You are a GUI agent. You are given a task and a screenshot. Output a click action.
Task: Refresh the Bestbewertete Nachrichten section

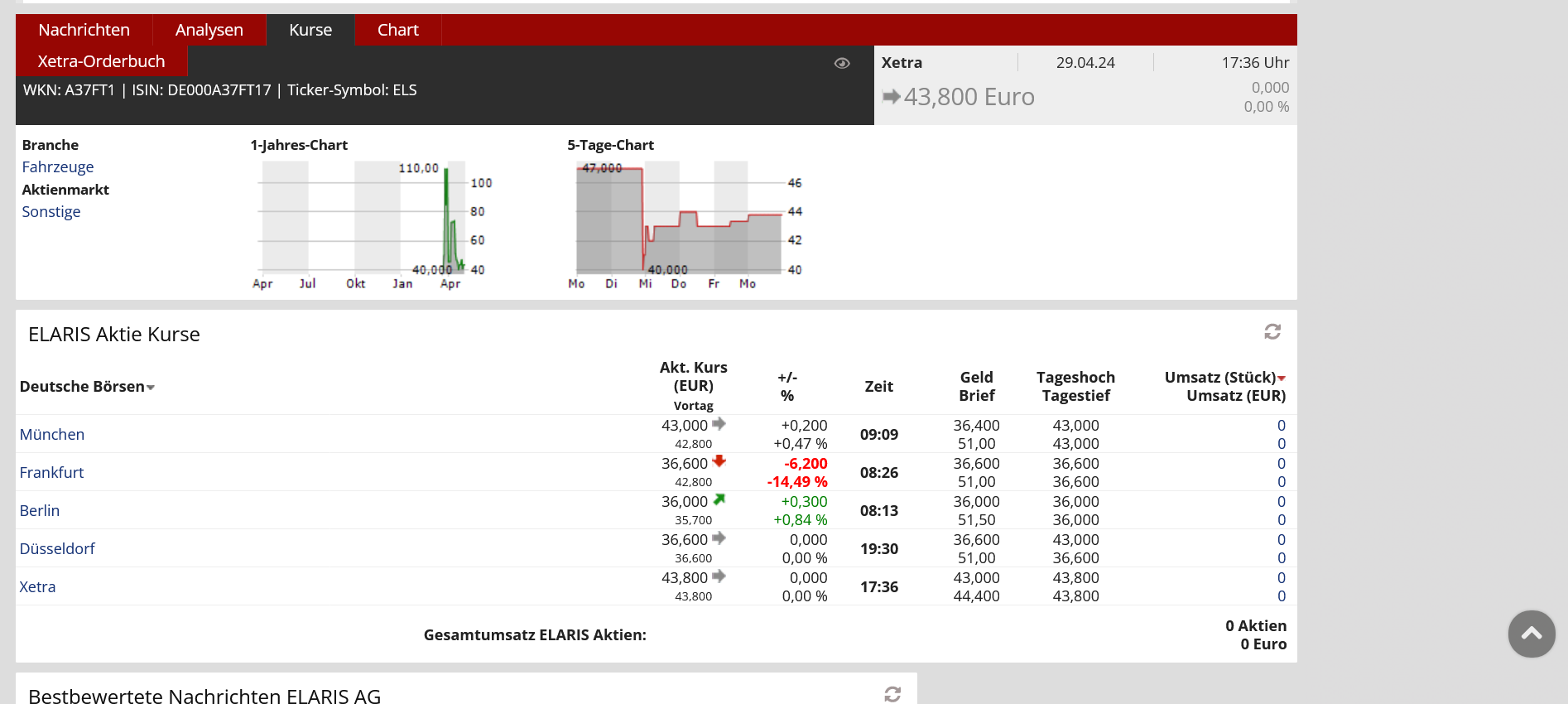892,694
